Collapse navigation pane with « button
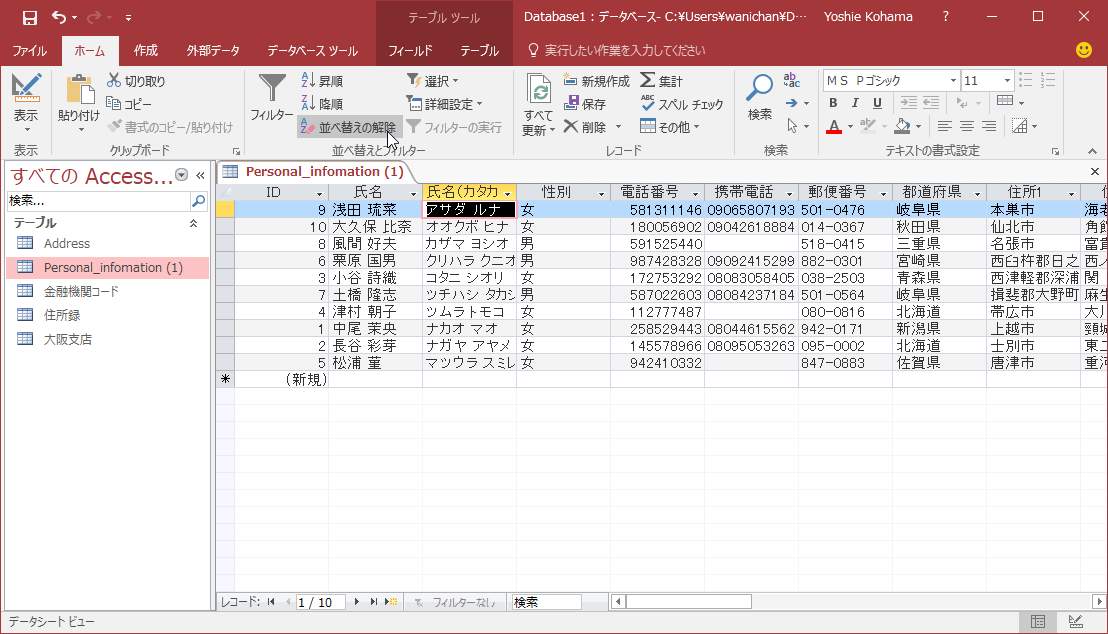 200,175
